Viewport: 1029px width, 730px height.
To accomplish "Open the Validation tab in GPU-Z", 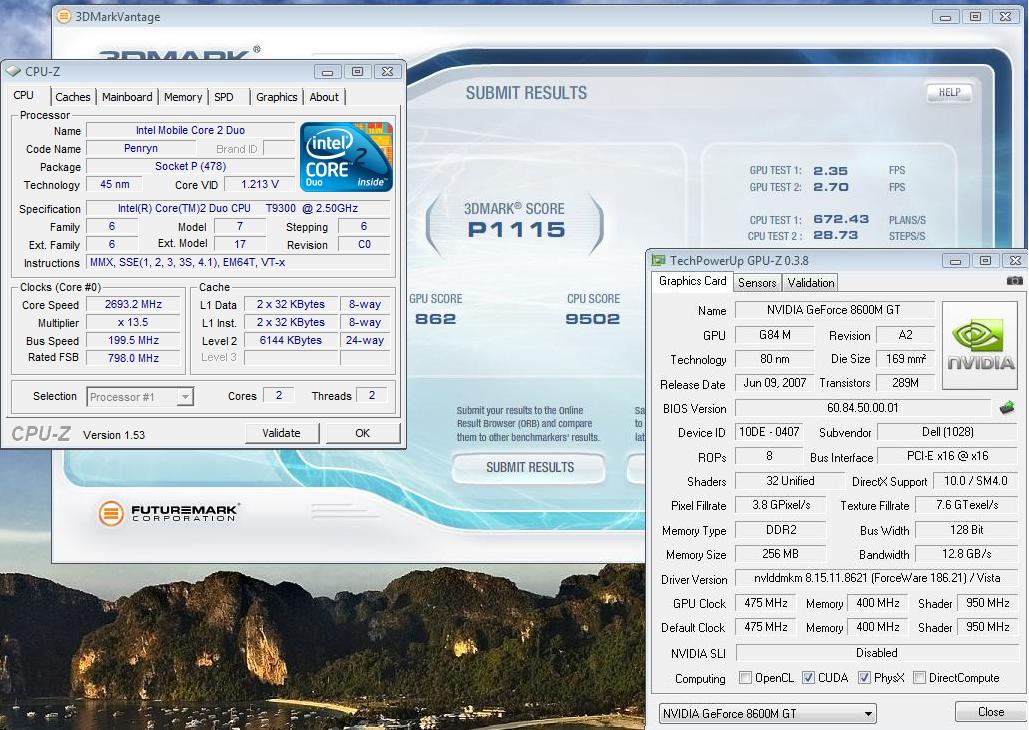I will pyautogui.click(x=810, y=283).
